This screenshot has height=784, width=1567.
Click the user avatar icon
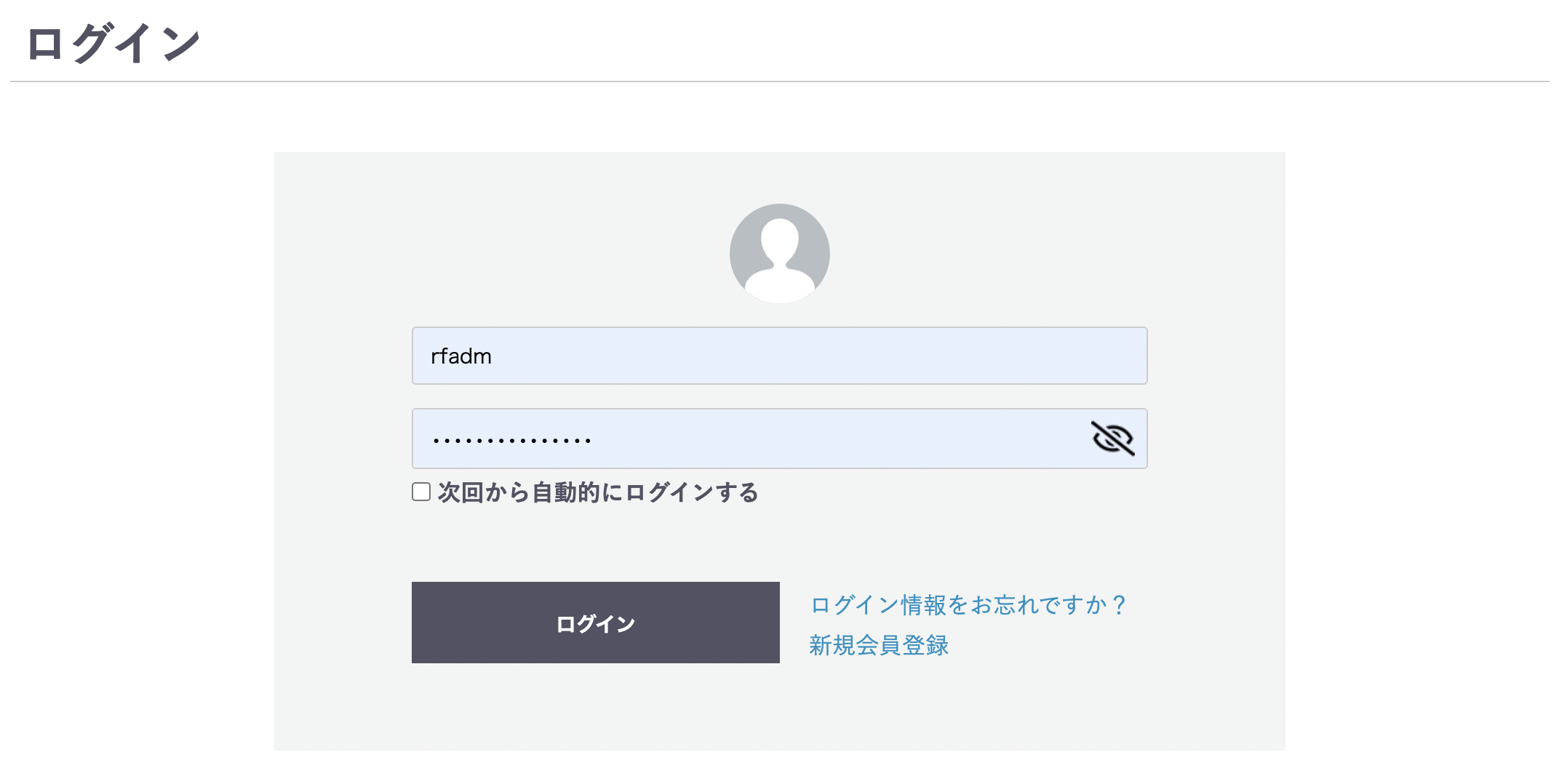point(779,253)
